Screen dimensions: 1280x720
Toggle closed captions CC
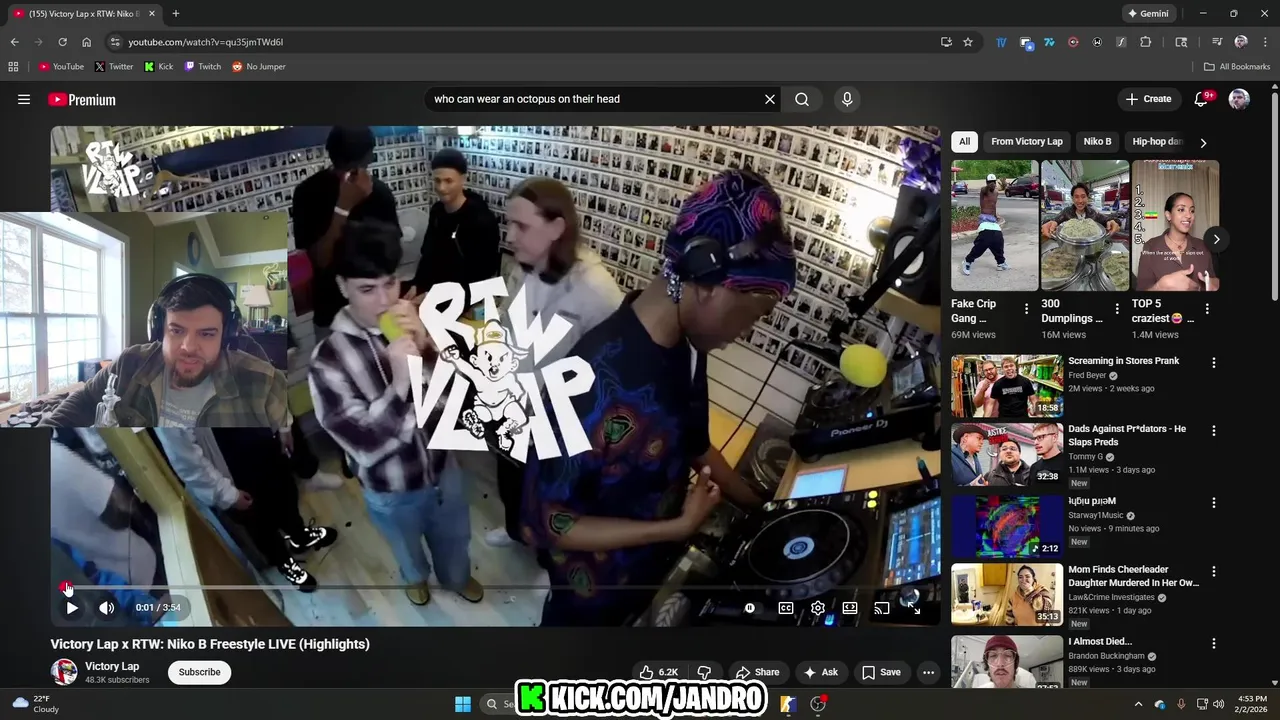pyautogui.click(x=786, y=608)
